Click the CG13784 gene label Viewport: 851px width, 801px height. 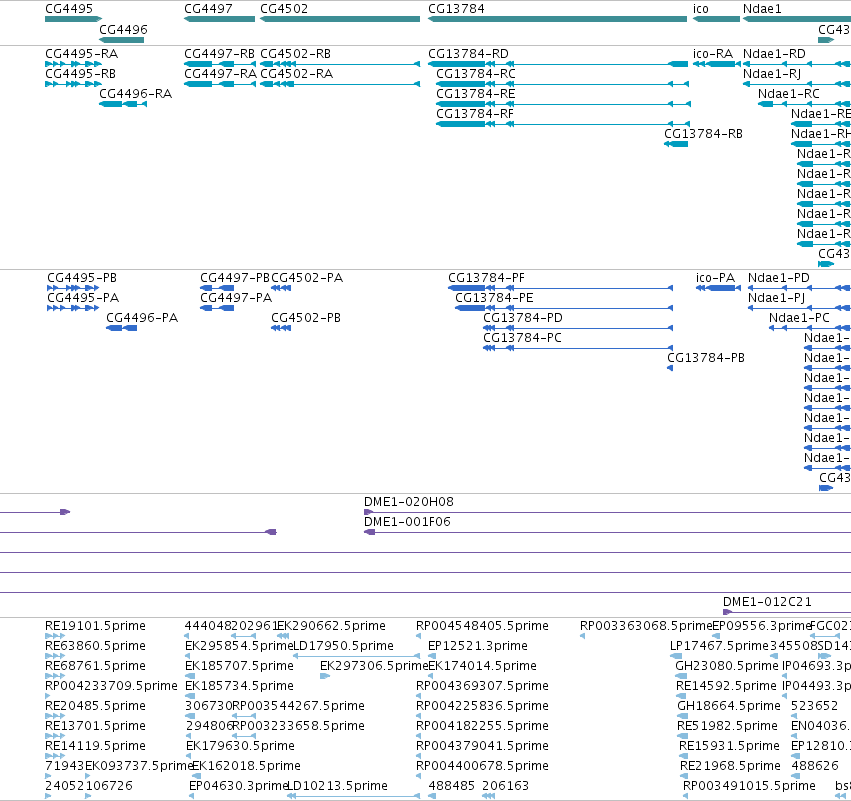coord(456,9)
